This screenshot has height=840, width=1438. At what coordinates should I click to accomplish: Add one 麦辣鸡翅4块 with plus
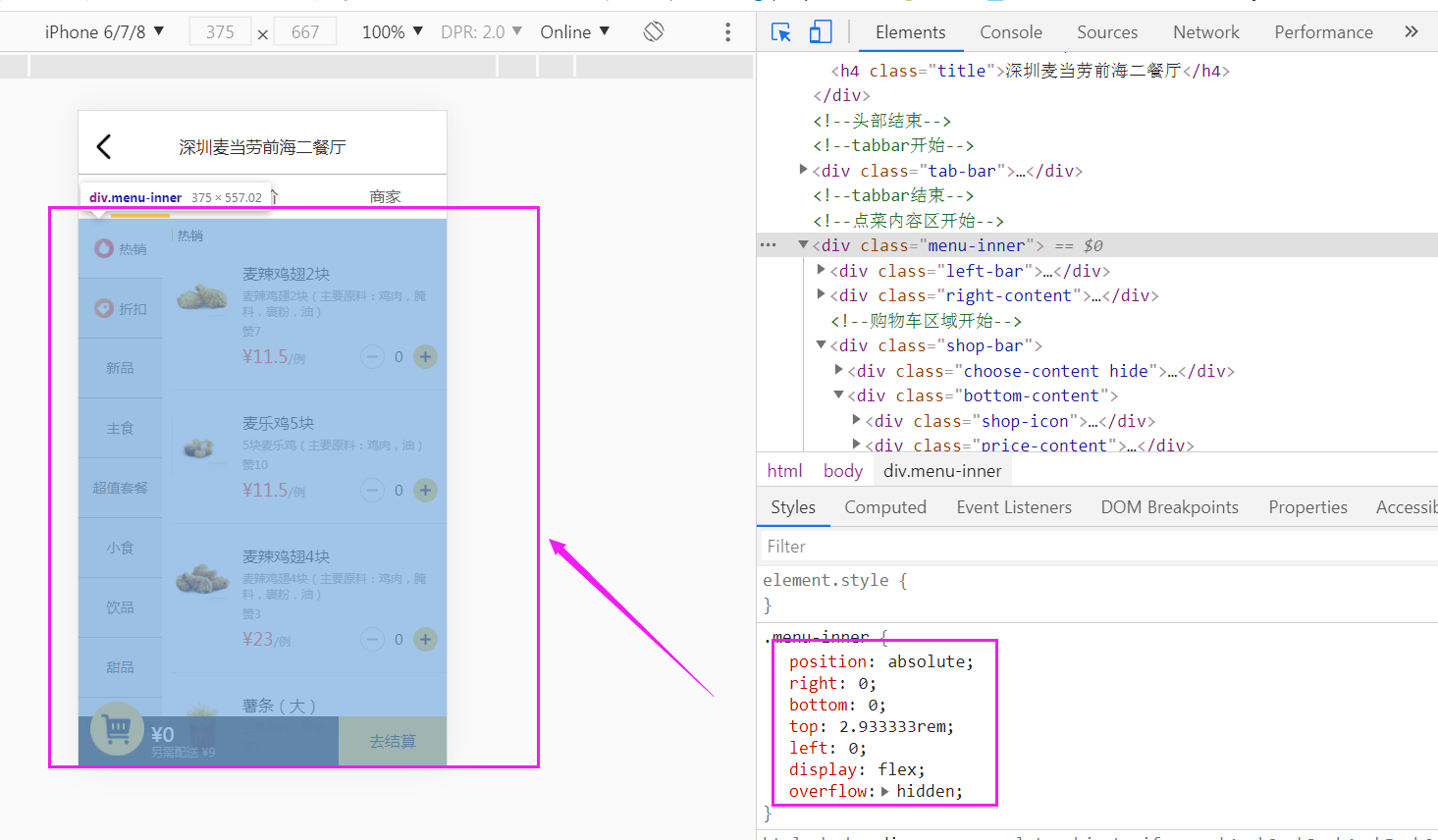(x=425, y=639)
